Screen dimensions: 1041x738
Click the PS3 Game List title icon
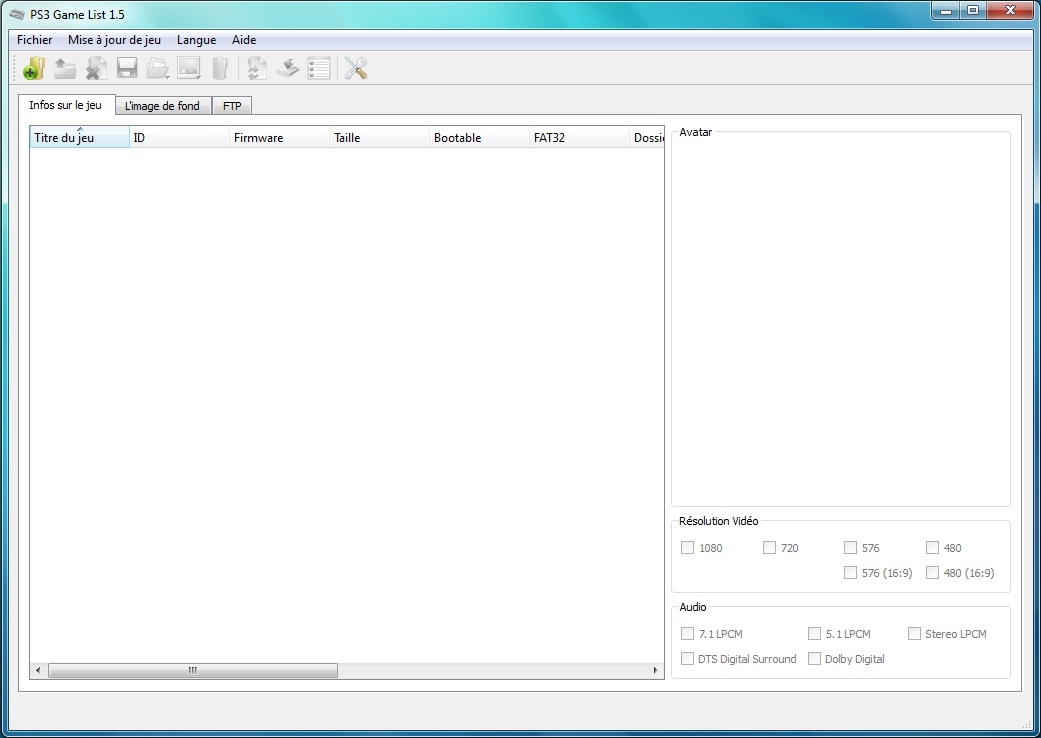pos(17,14)
